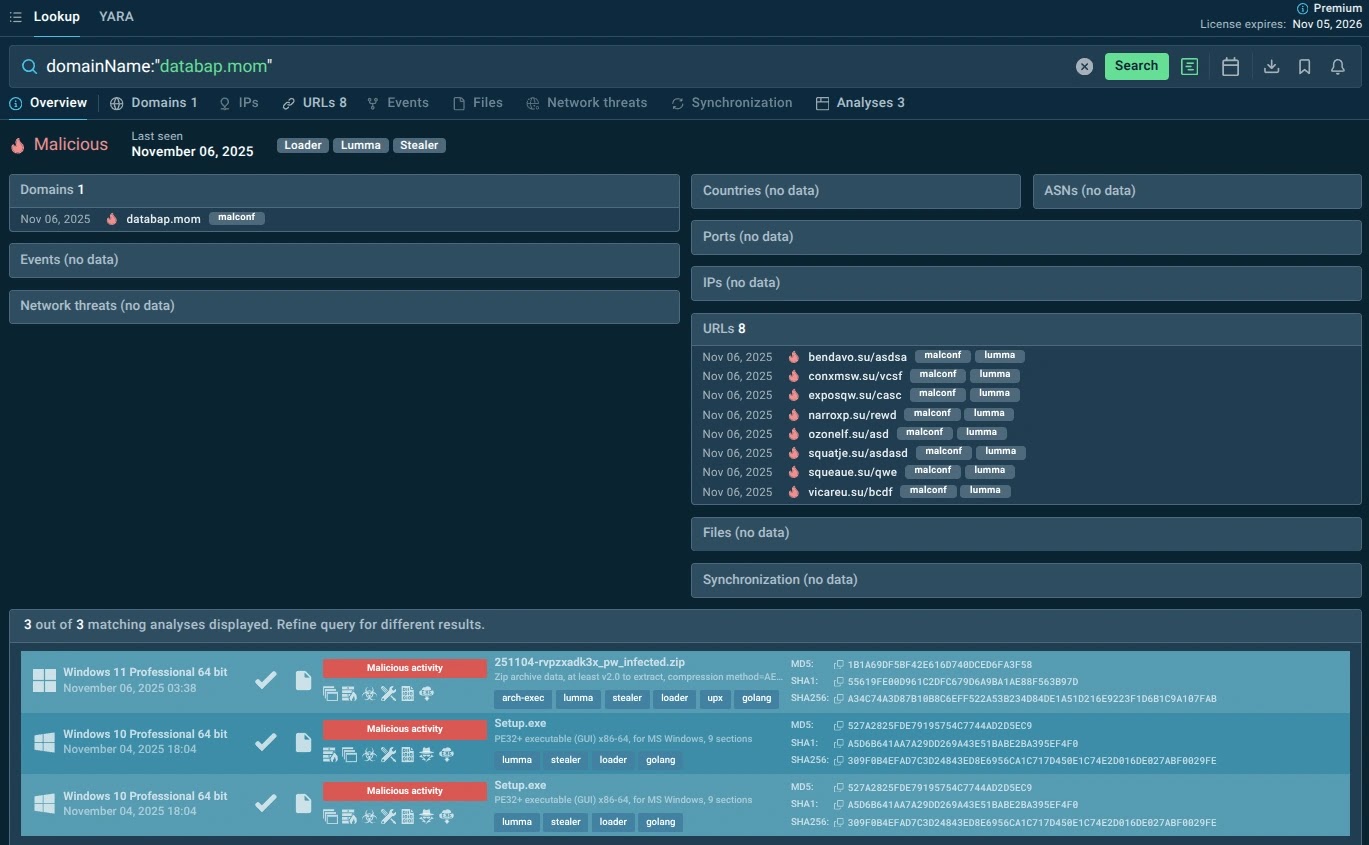Open the URLs 8 tab
1369x845 pixels.
tap(314, 103)
